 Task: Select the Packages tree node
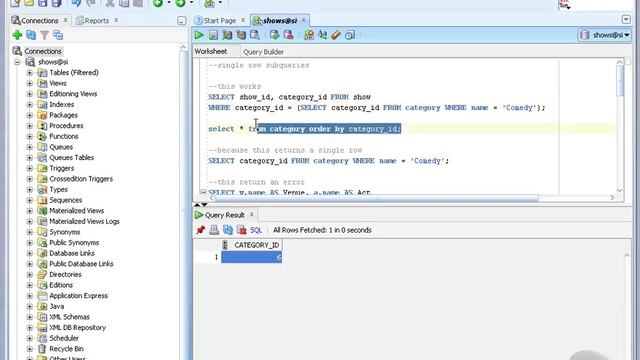(63, 115)
